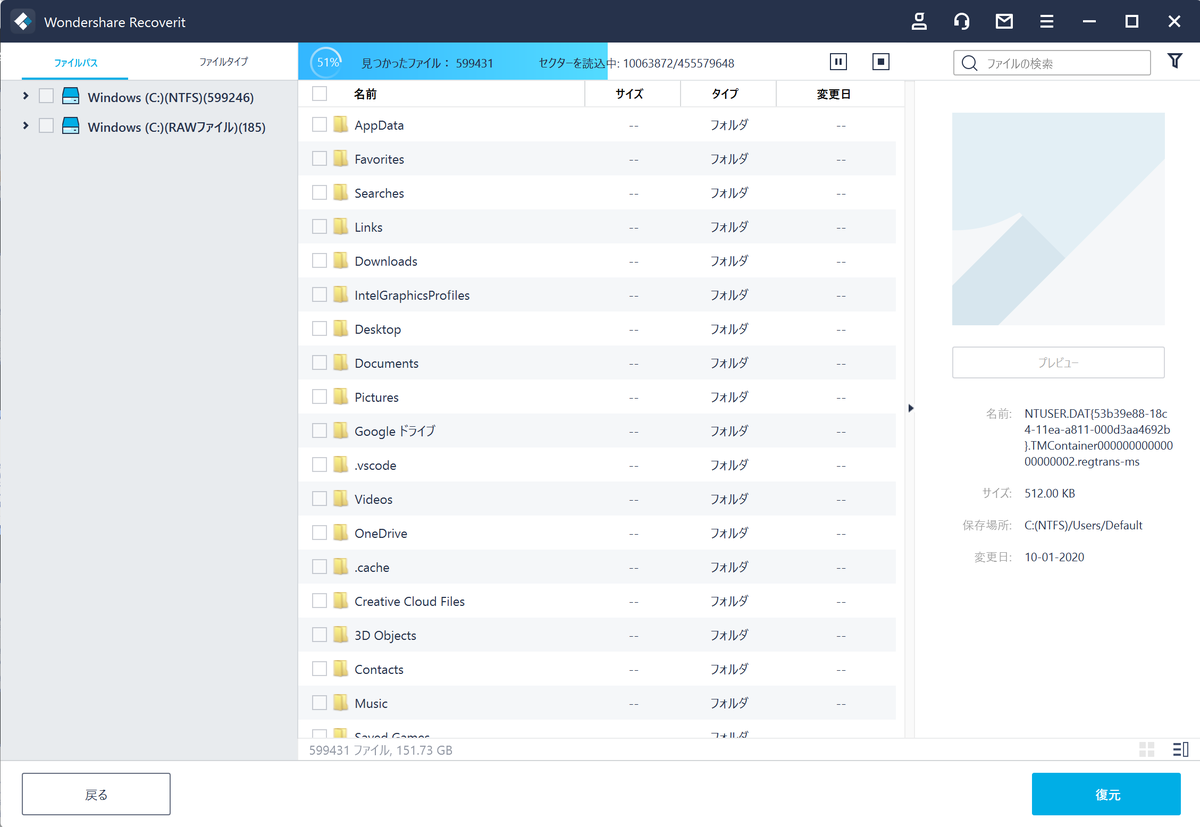Click the Links folder icon
Viewport: 1200px width, 827px height.
click(340, 227)
